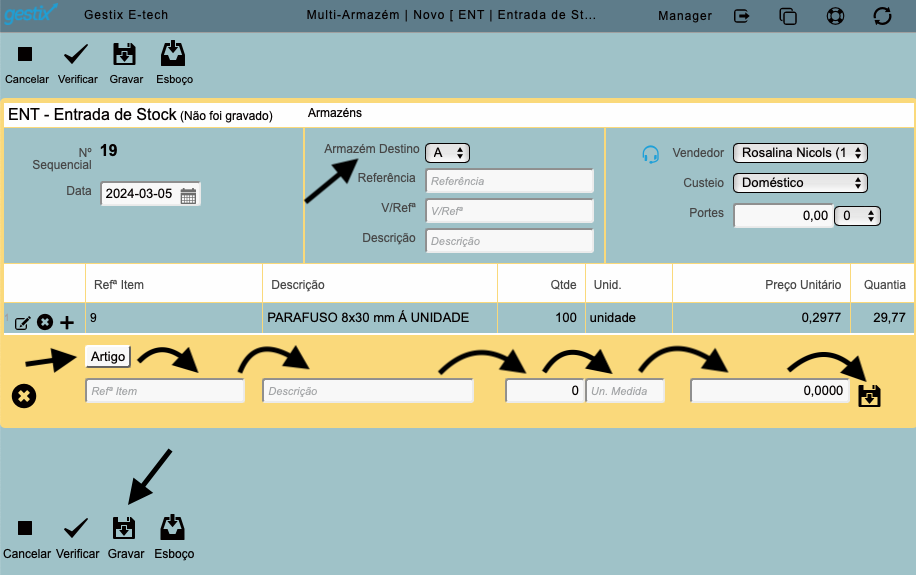The height and width of the screenshot is (575, 916).
Task: Click the top Gravar save icon
Action: 124,54
